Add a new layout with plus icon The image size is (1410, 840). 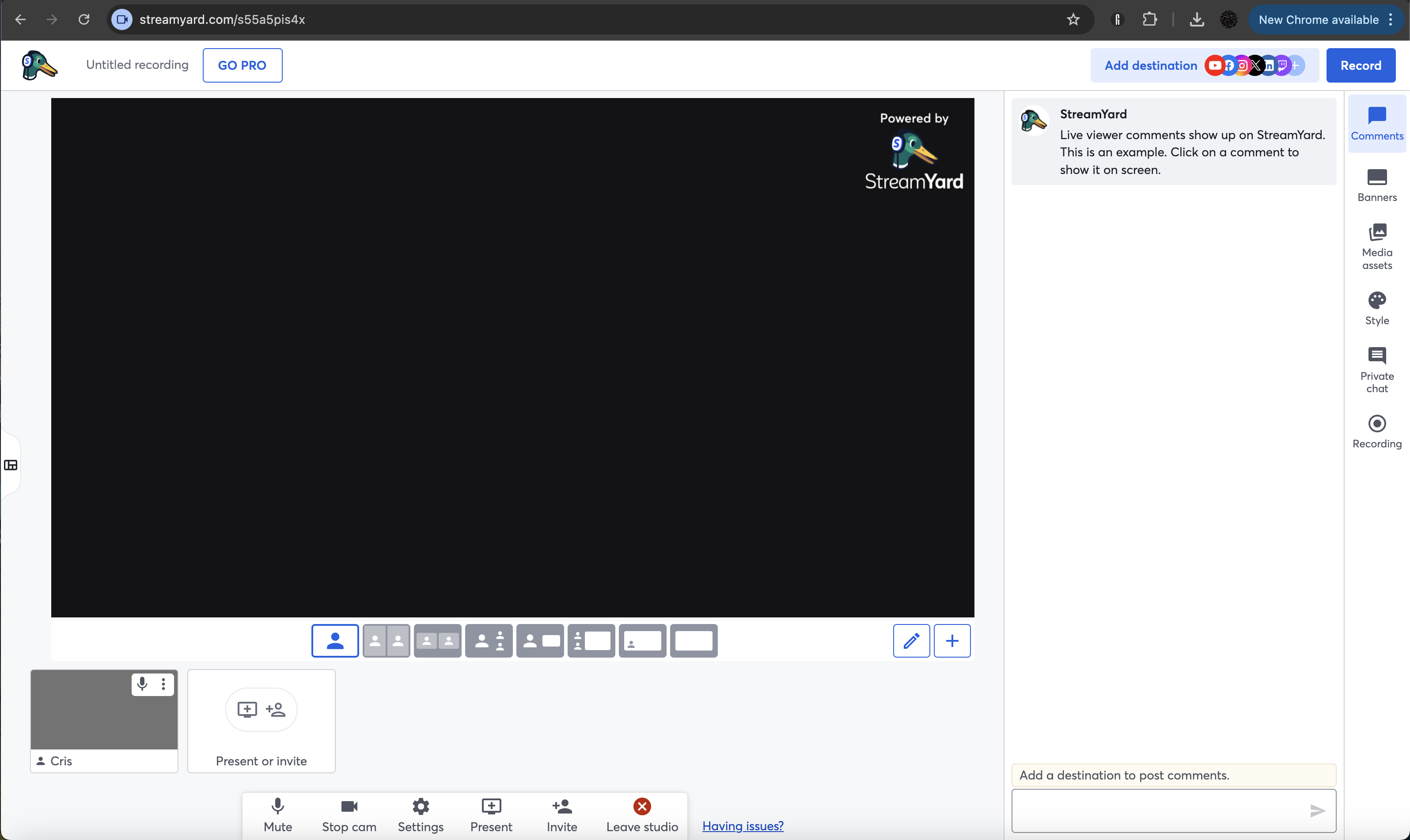[952, 641]
